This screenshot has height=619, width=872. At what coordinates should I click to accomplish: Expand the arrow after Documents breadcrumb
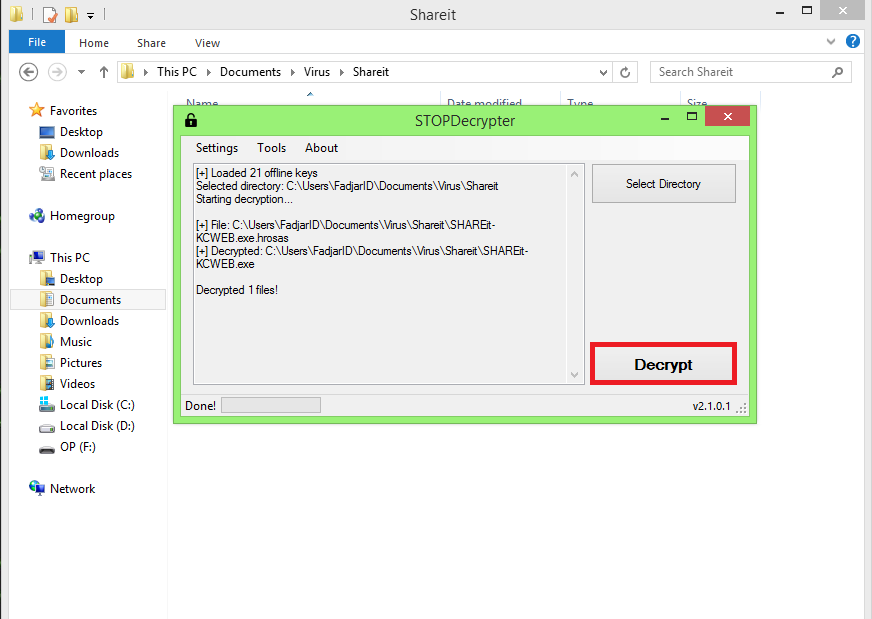point(293,72)
